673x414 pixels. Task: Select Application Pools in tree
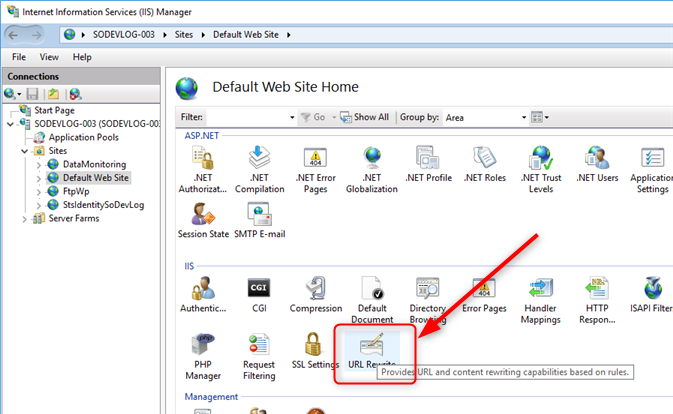(83, 137)
